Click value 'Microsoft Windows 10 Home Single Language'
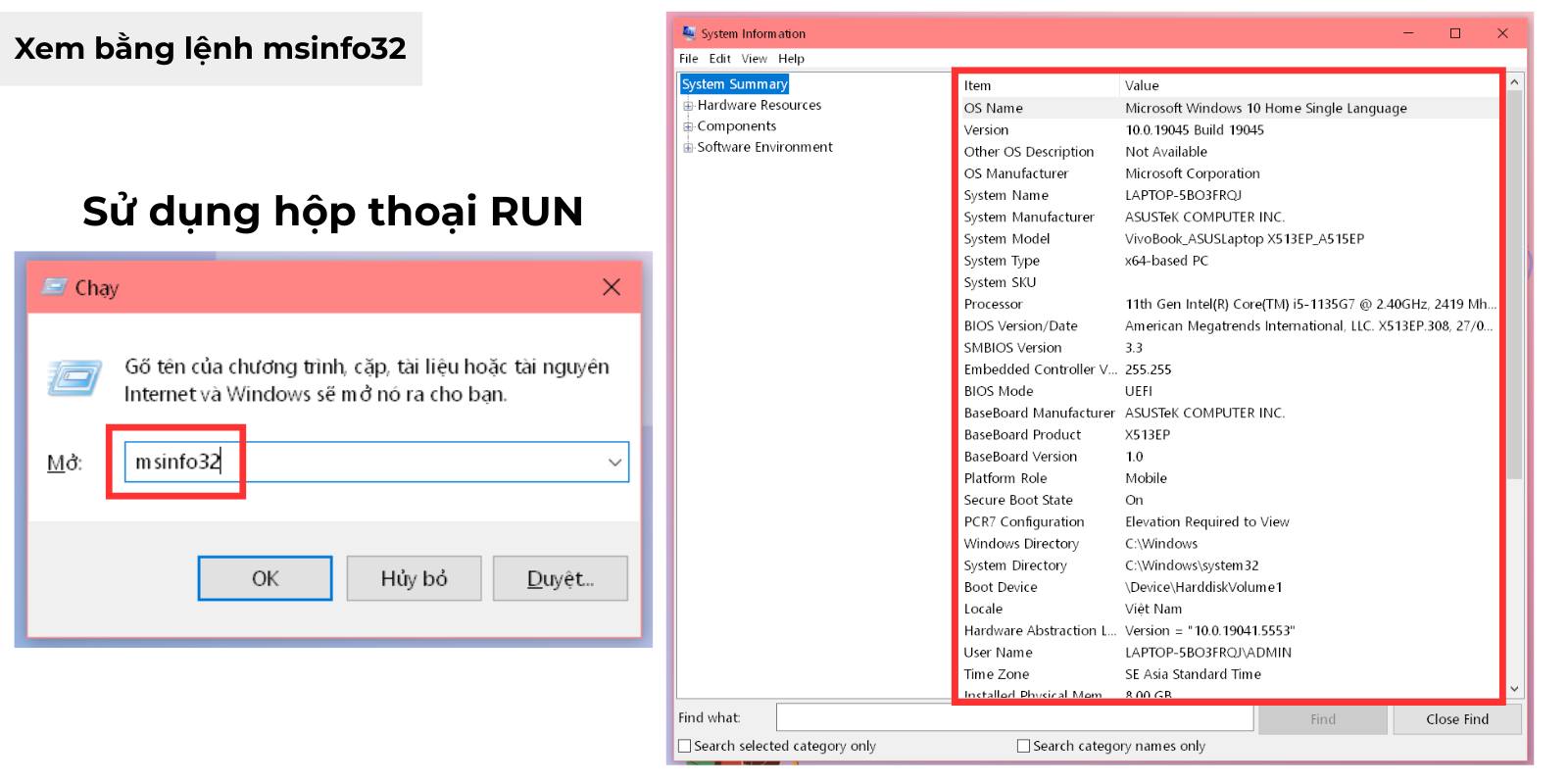Image resolution: width=1568 pixels, height=784 pixels. (1266, 108)
